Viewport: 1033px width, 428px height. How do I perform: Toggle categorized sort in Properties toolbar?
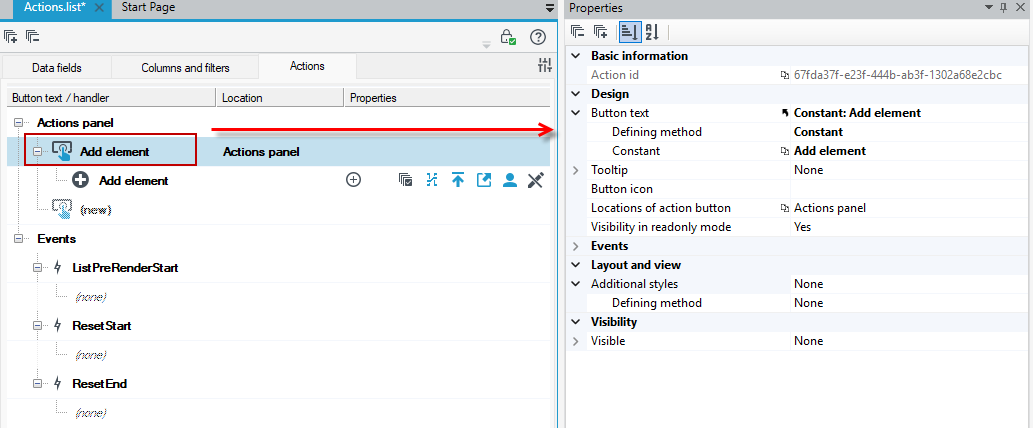click(630, 32)
